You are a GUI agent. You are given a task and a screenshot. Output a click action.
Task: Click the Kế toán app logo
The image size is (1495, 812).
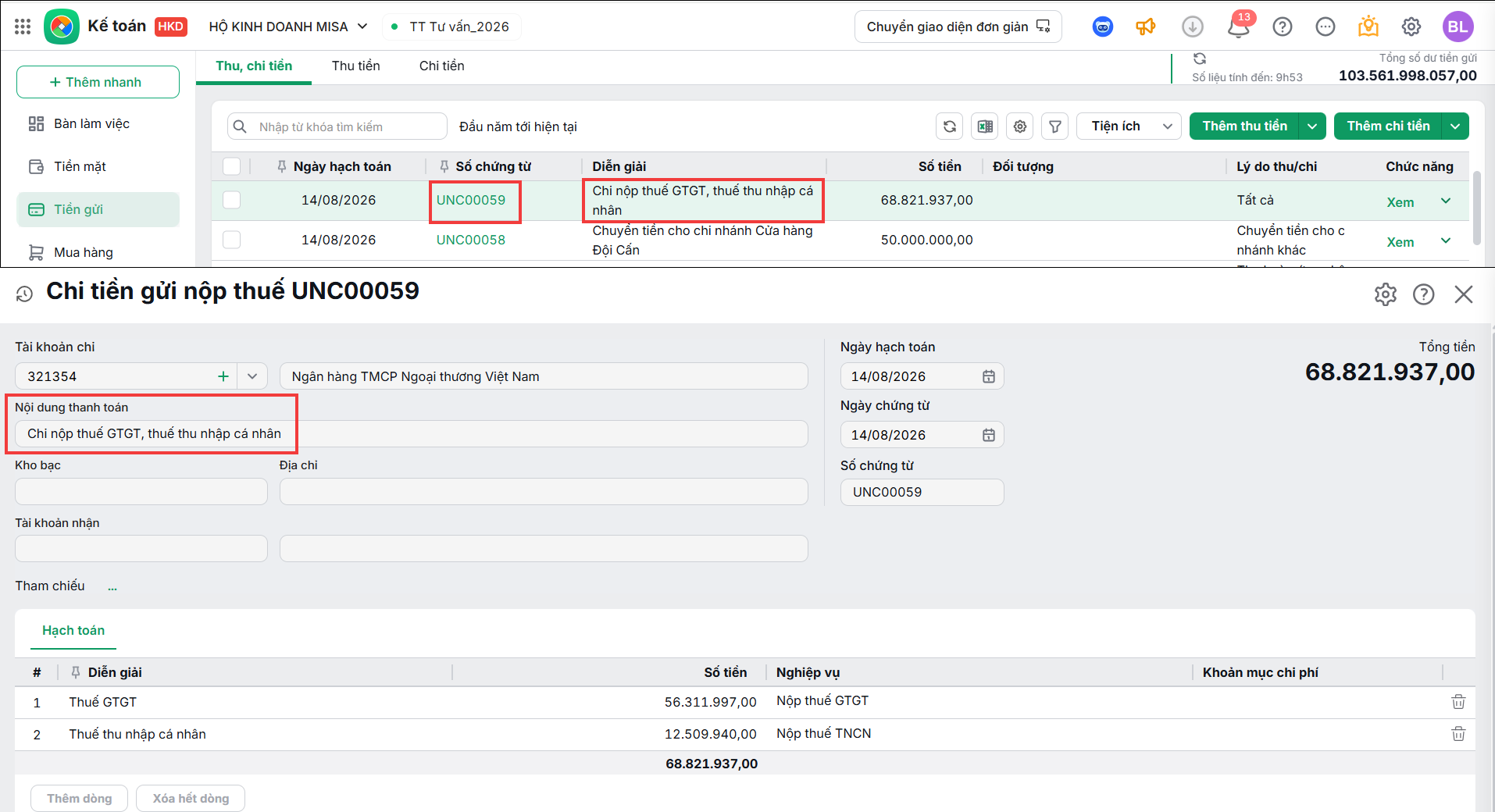click(x=62, y=27)
